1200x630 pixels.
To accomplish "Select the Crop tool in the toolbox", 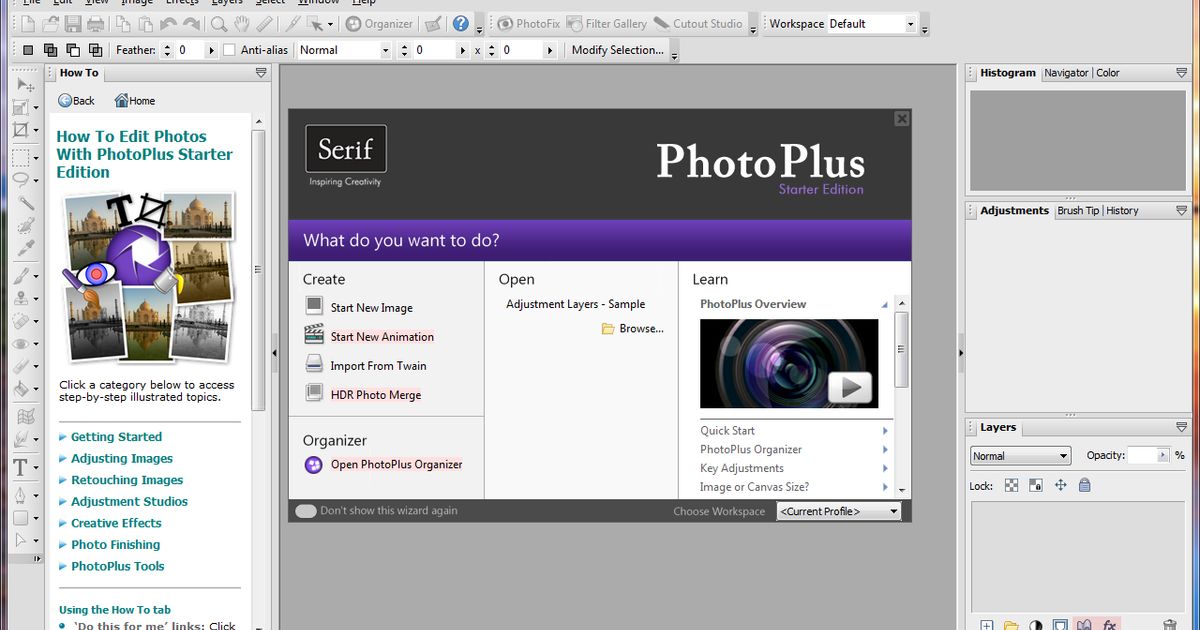I will click(x=21, y=129).
